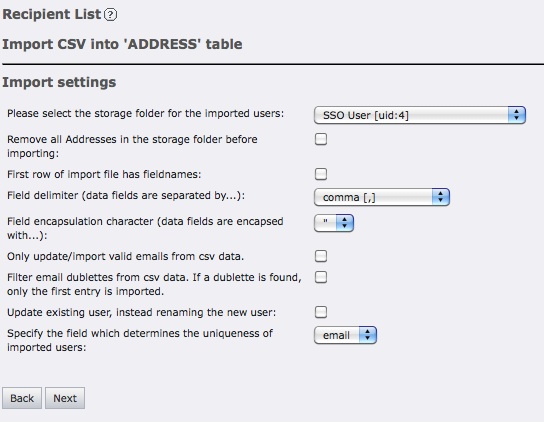Click the 'Field delimiter' label text
544x422 pixels.
click(x=126, y=195)
